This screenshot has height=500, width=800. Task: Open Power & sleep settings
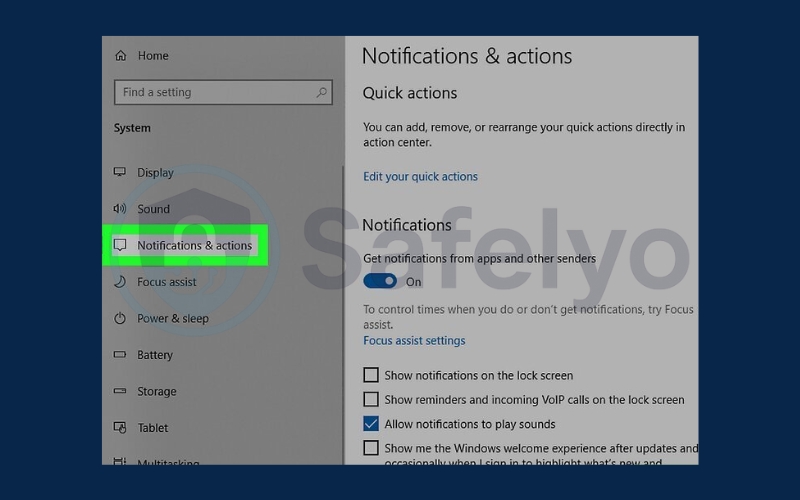point(172,318)
